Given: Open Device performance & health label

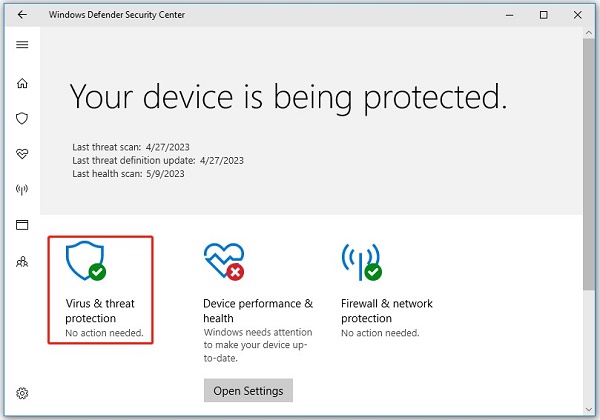Looking at the screenshot, I should (258, 310).
